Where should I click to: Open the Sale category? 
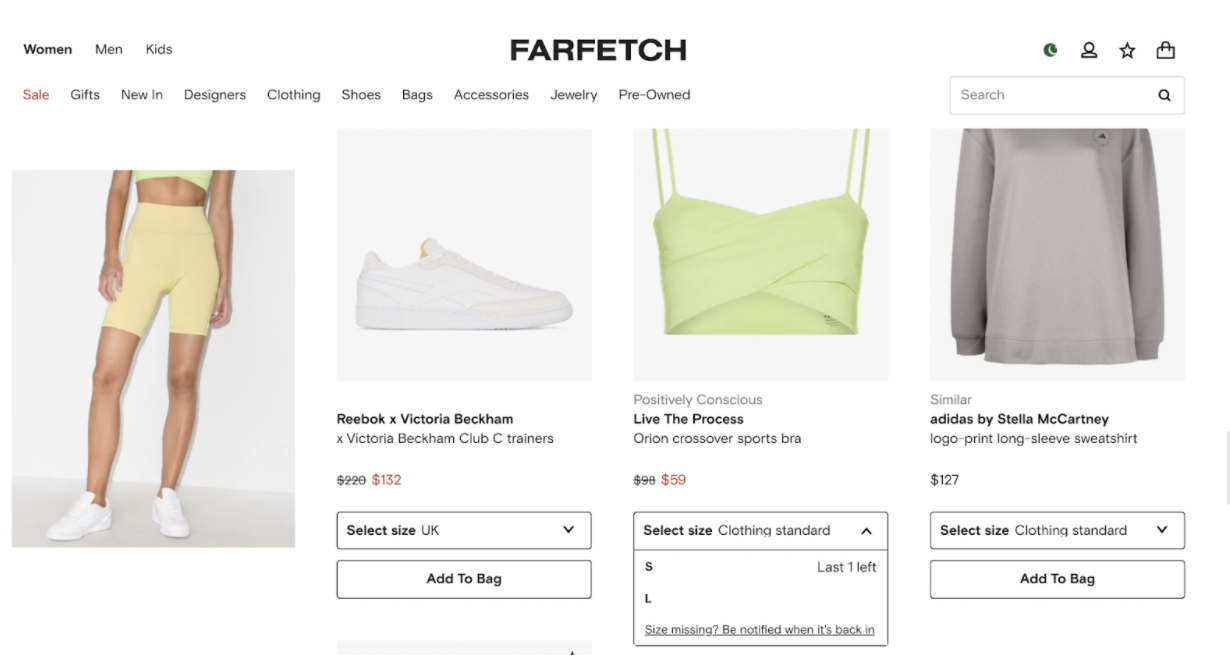[36, 95]
